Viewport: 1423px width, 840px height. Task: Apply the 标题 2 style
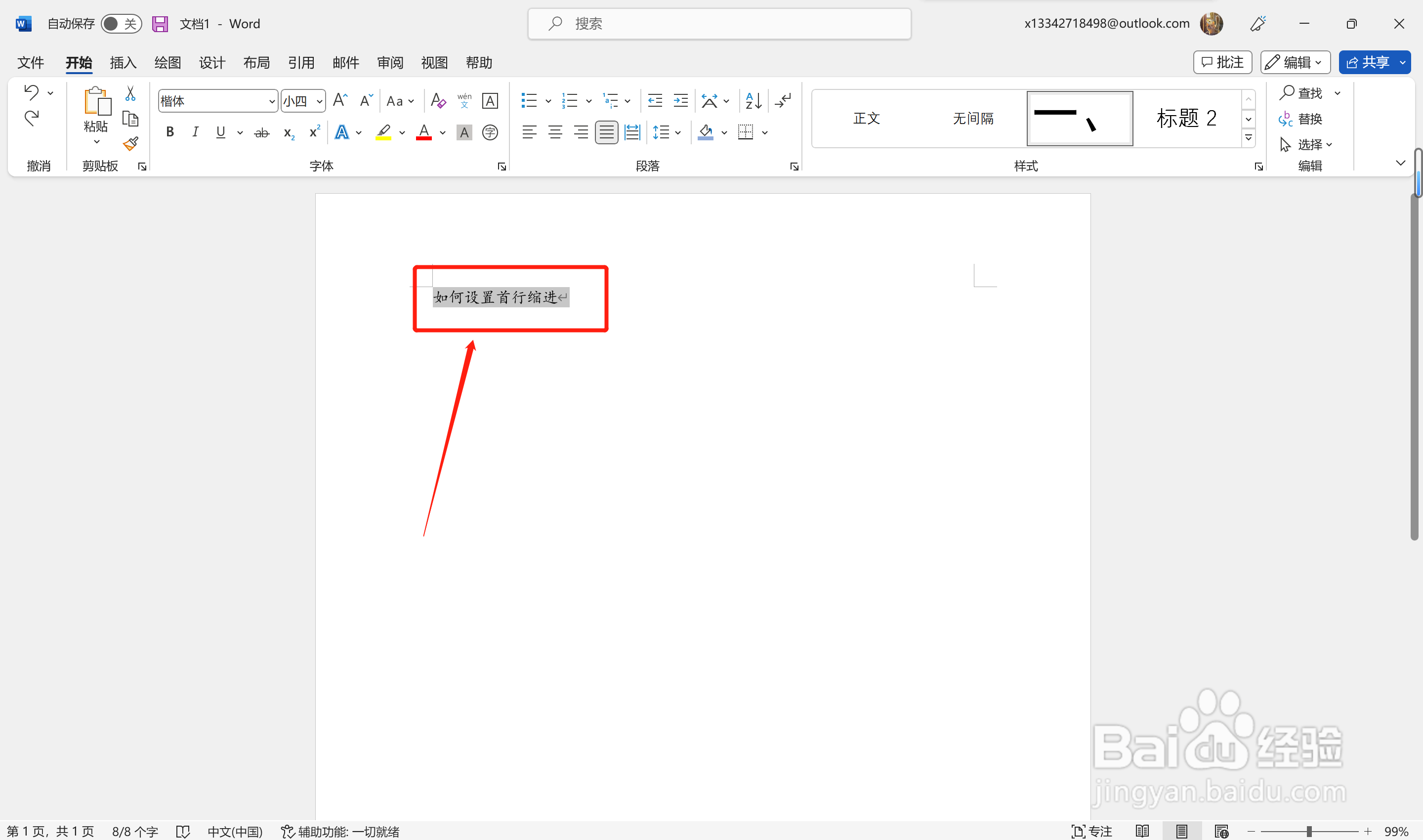pyautogui.click(x=1186, y=118)
